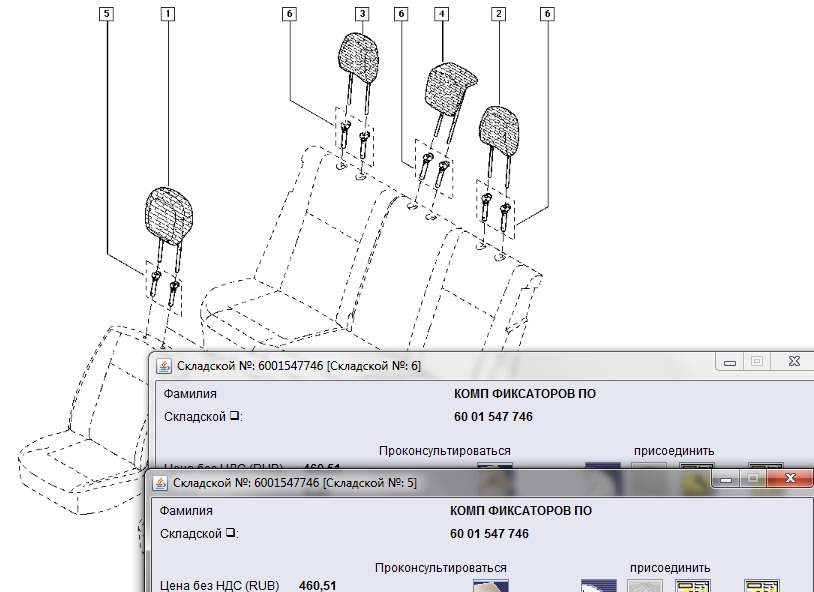Click callout number 5 in the diagram

click(x=107, y=14)
